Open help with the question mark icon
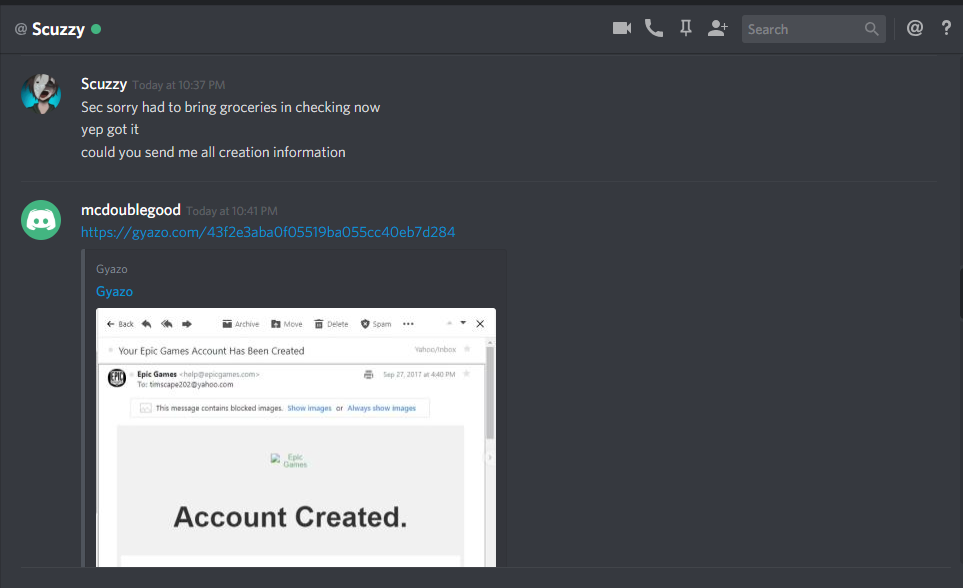Image resolution: width=963 pixels, height=588 pixels. tap(946, 28)
